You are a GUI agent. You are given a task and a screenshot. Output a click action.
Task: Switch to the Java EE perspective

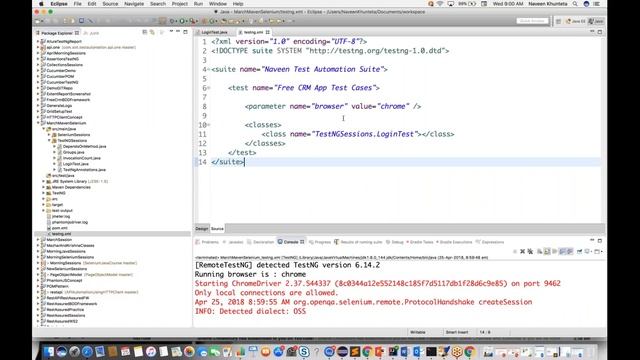(x=576, y=21)
